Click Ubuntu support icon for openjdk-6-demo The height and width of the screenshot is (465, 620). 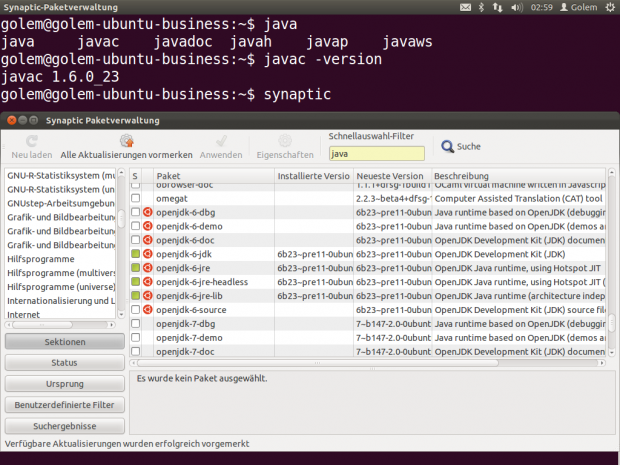pos(147,226)
